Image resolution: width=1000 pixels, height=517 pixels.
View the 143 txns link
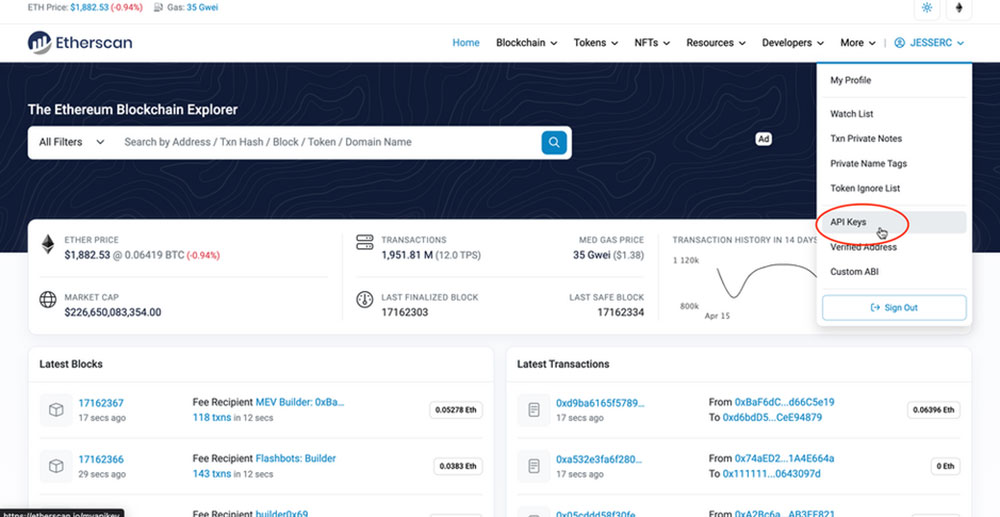pyautogui.click(x=212, y=474)
